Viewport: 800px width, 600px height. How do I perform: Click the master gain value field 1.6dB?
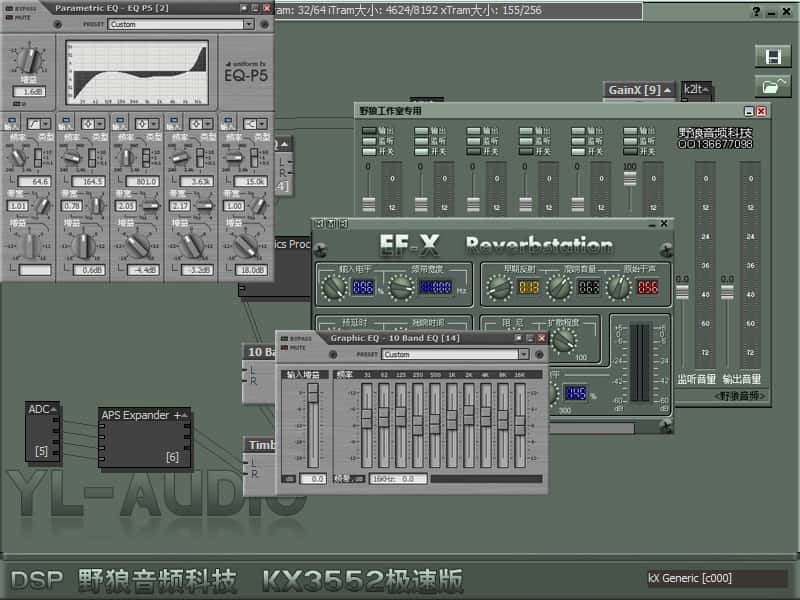point(29,92)
